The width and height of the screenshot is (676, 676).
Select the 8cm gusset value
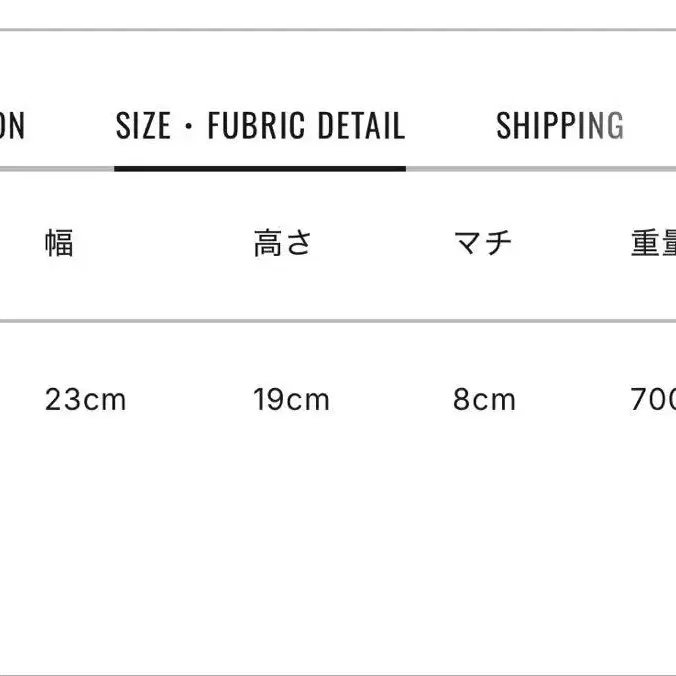pos(484,400)
